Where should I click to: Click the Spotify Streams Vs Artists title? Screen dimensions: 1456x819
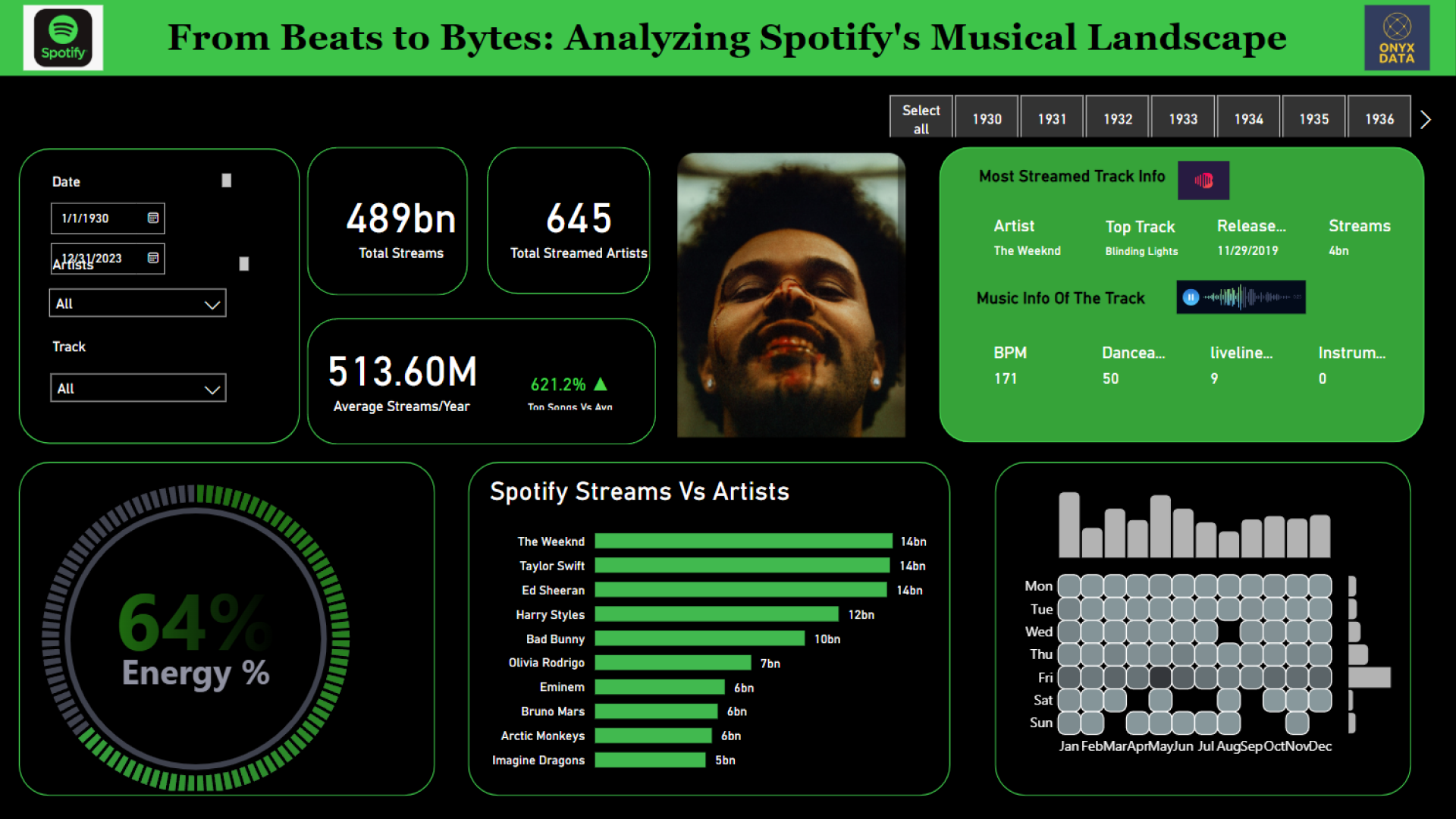click(639, 491)
